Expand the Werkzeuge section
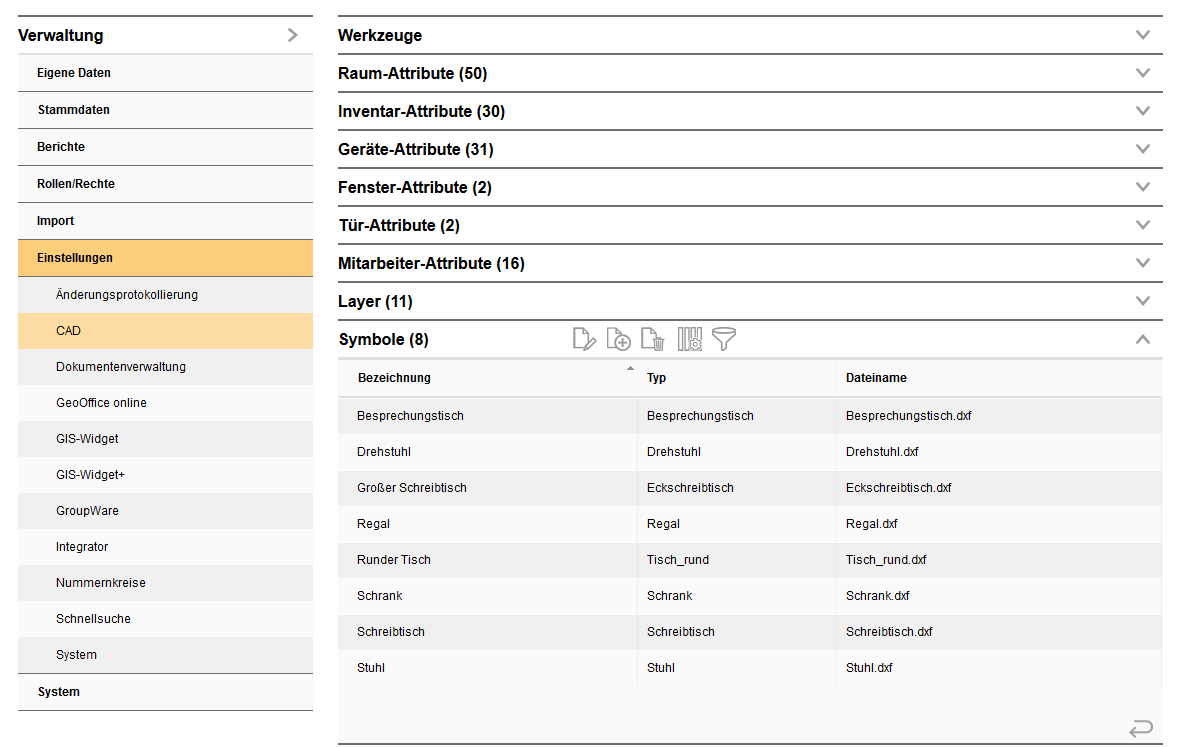 pos(1143,35)
